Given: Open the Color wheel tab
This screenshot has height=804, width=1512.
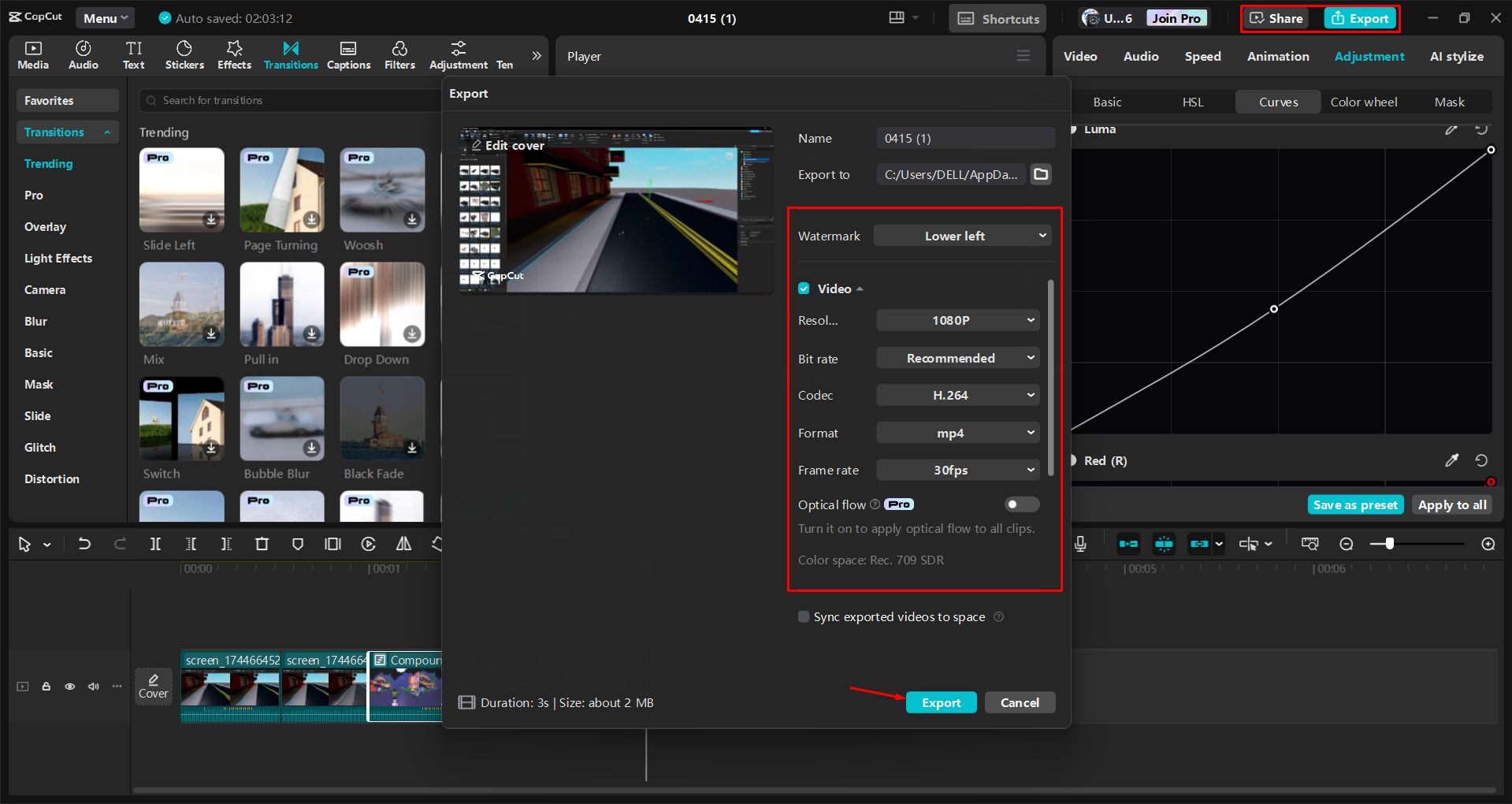Looking at the screenshot, I should point(1364,102).
